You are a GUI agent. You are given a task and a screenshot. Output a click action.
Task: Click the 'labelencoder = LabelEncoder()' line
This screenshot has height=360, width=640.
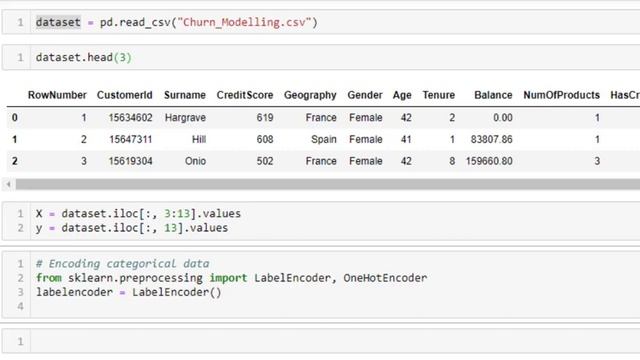(129, 292)
